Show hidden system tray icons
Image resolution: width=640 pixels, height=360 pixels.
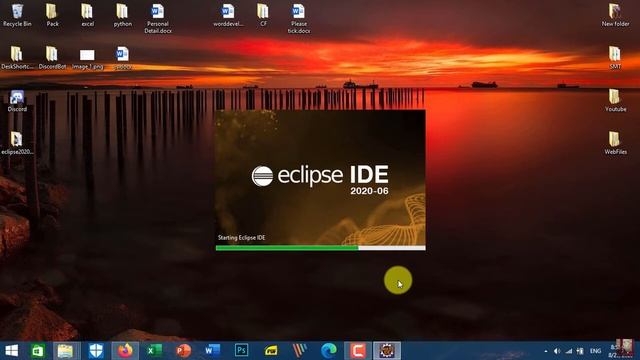click(x=546, y=351)
